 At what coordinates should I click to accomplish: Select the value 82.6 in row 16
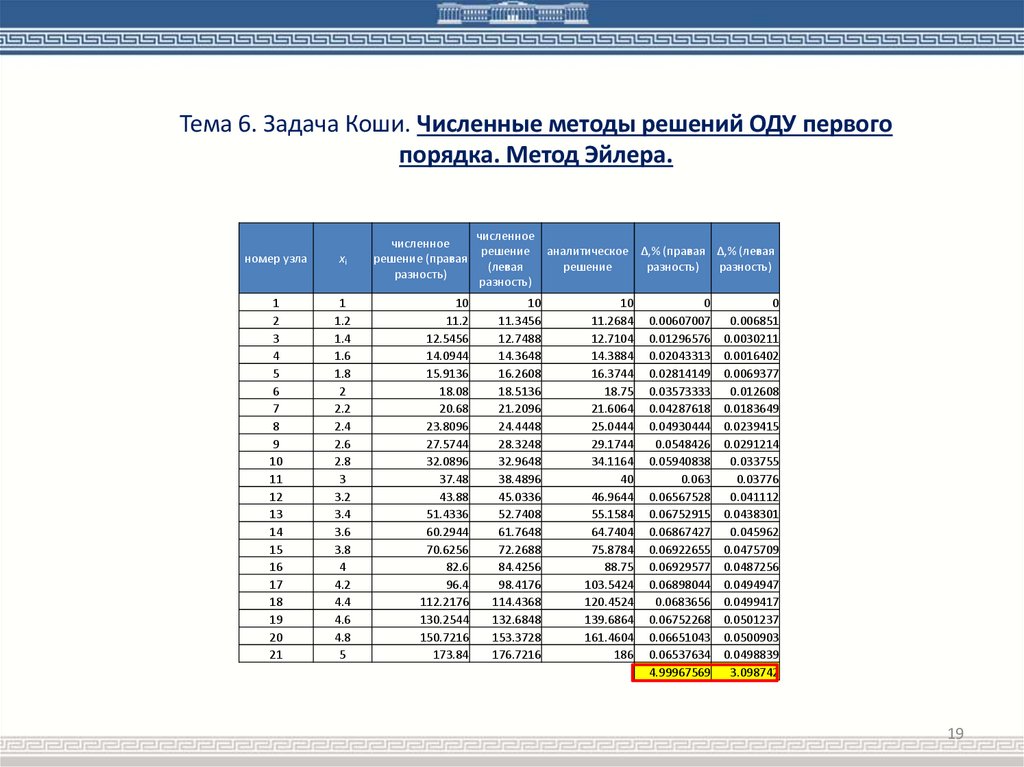click(421, 567)
